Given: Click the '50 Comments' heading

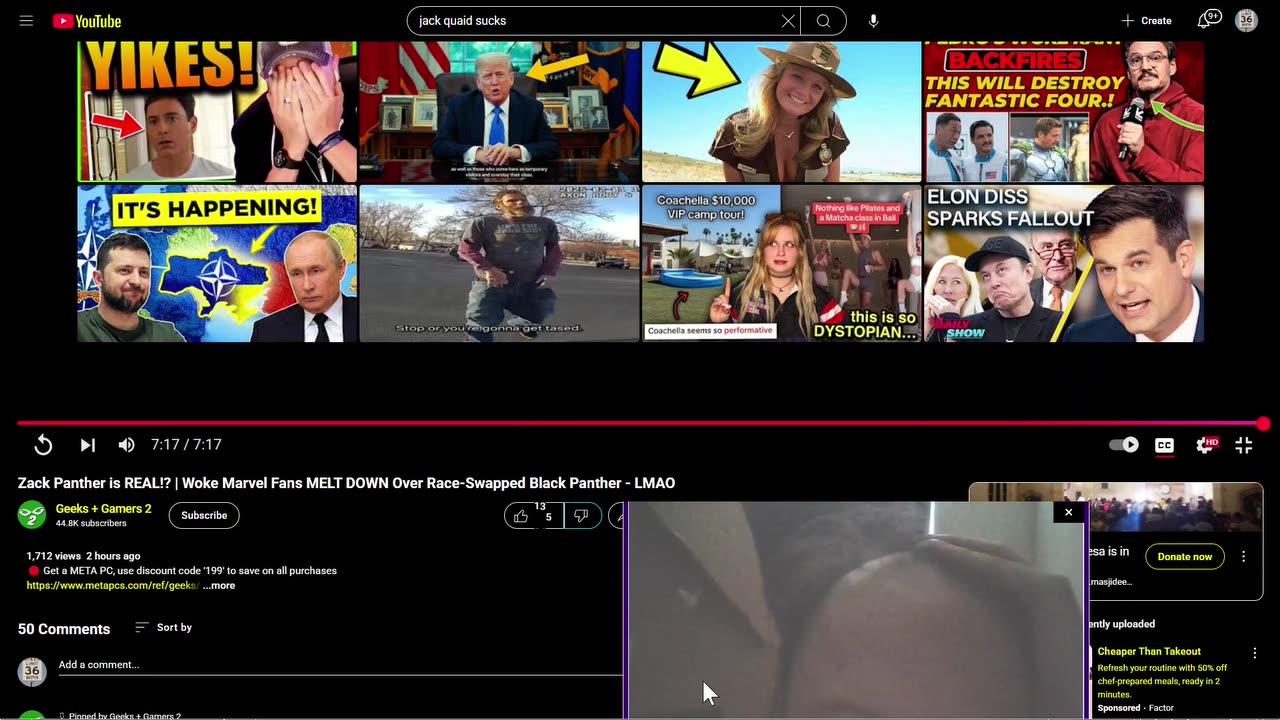Looking at the screenshot, I should click(x=64, y=629).
